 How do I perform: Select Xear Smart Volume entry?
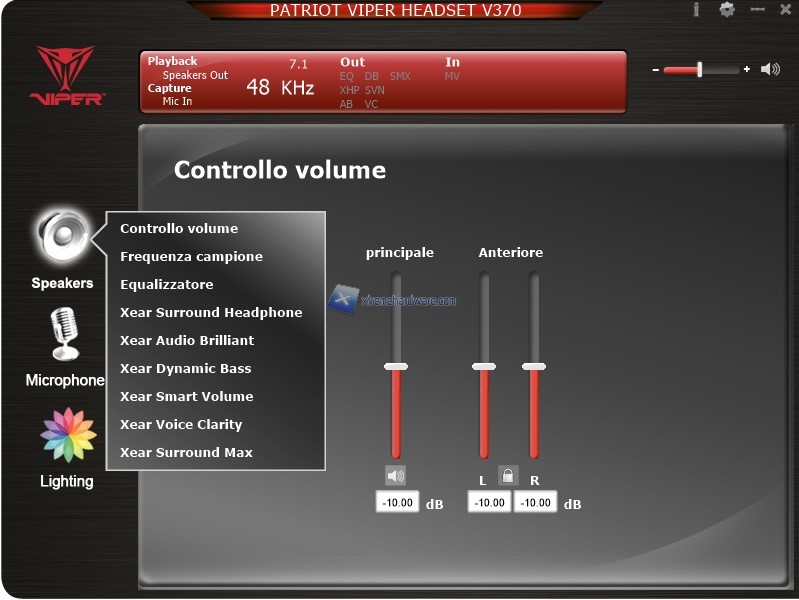(186, 396)
